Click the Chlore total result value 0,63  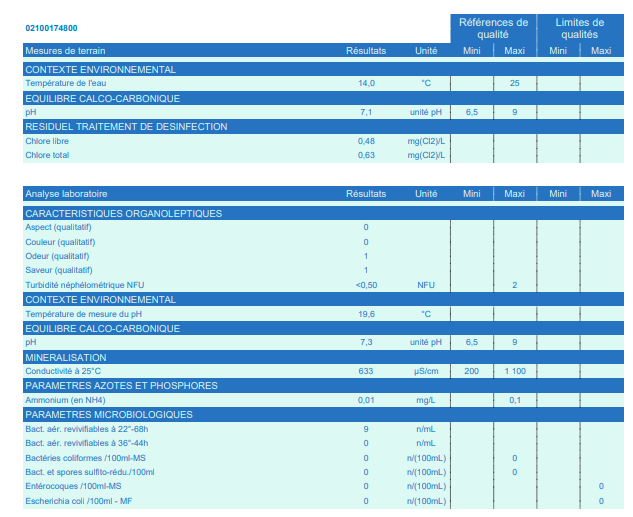pyautogui.click(x=366, y=155)
